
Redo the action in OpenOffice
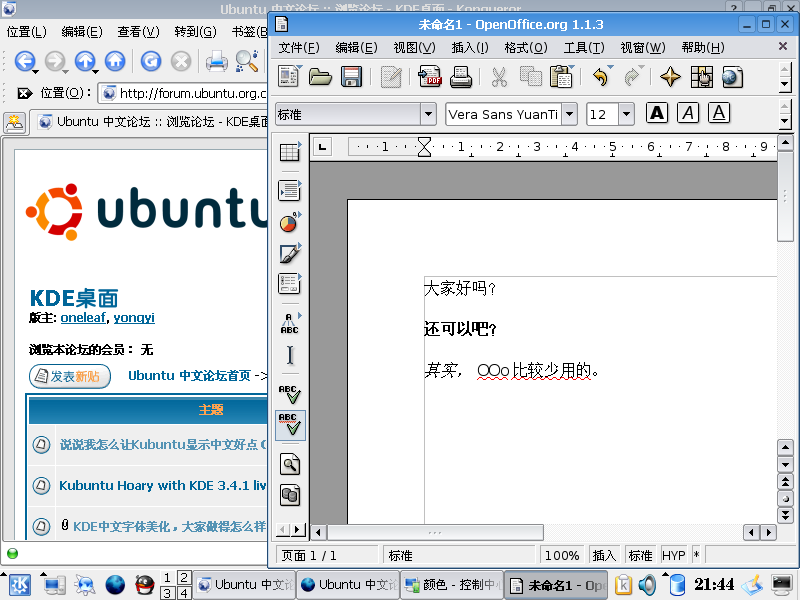(x=632, y=77)
